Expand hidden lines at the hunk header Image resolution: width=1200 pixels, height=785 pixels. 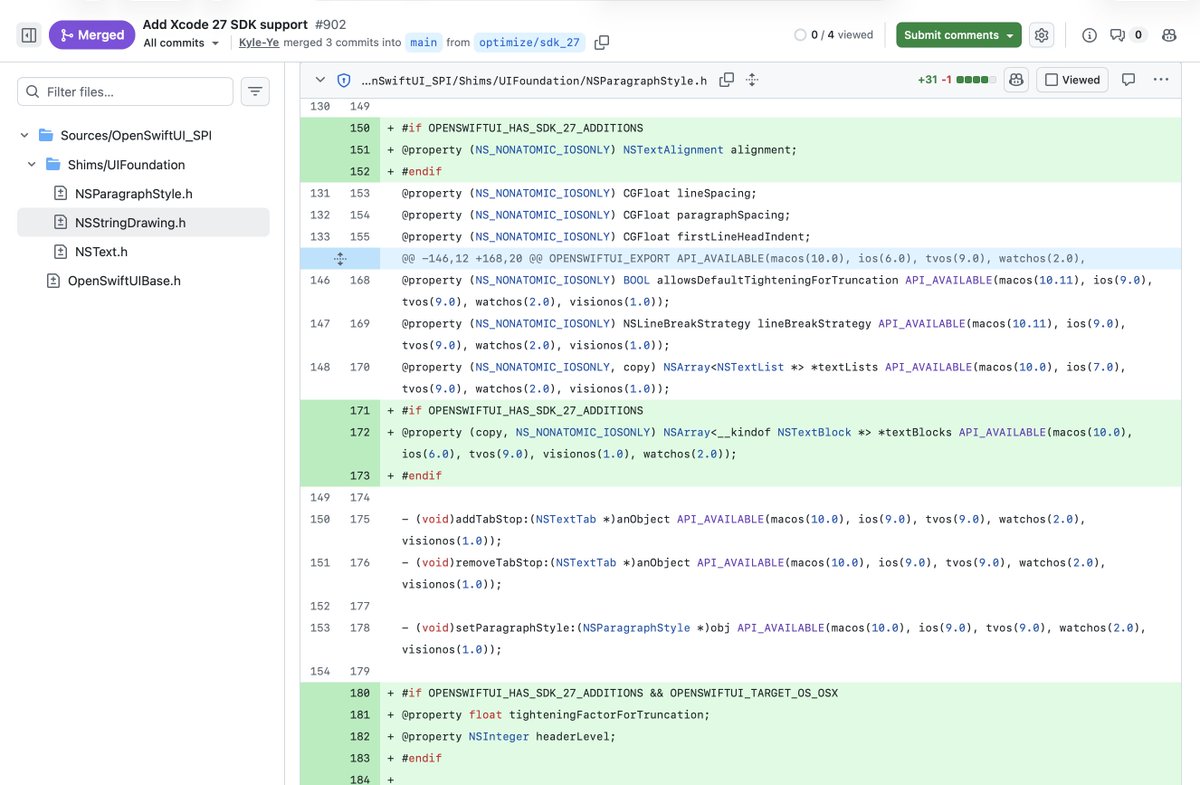coord(340,258)
